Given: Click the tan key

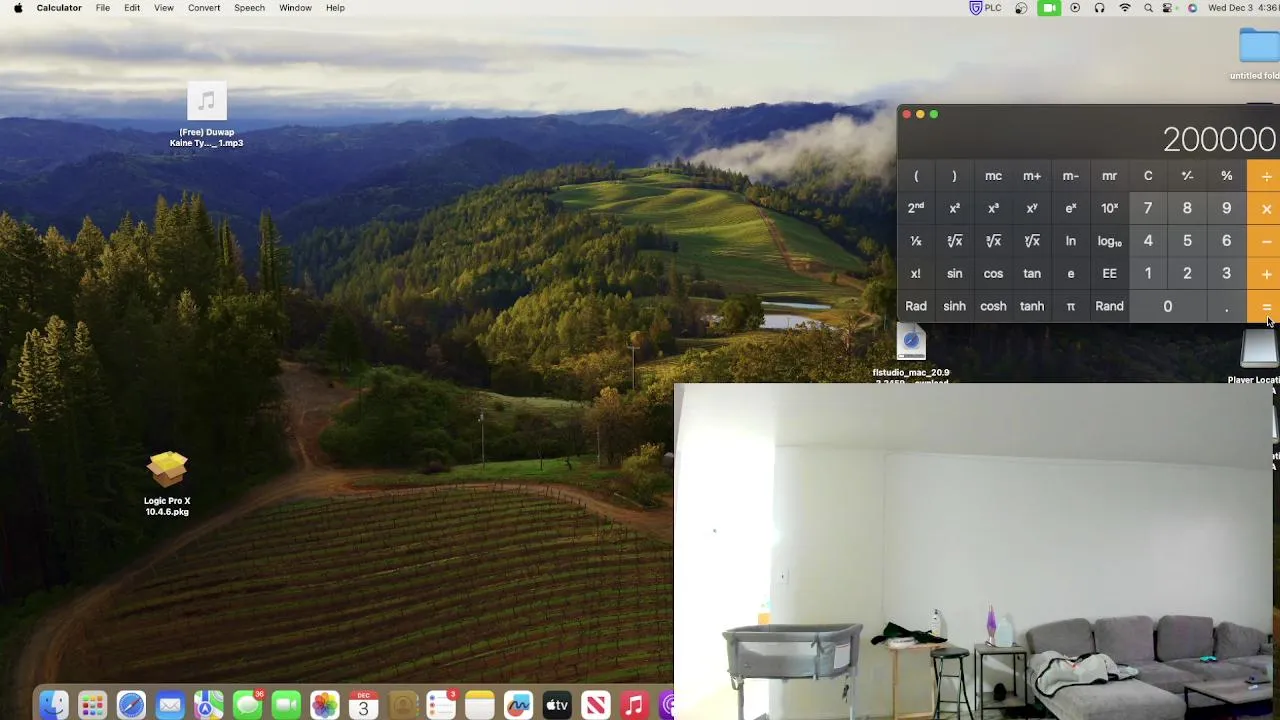Looking at the screenshot, I should (1032, 274).
